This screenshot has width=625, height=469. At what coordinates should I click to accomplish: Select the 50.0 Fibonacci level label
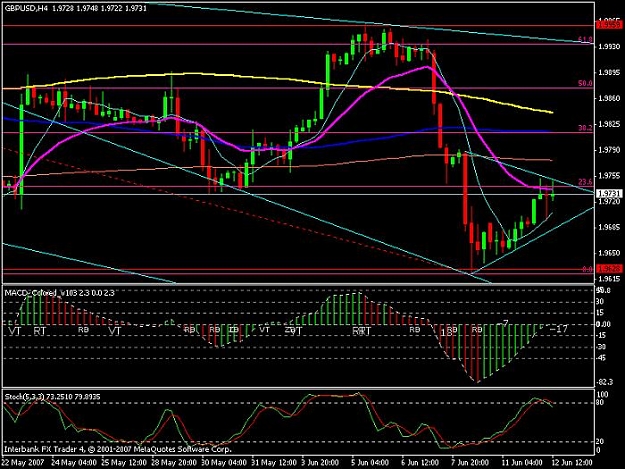(585, 84)
